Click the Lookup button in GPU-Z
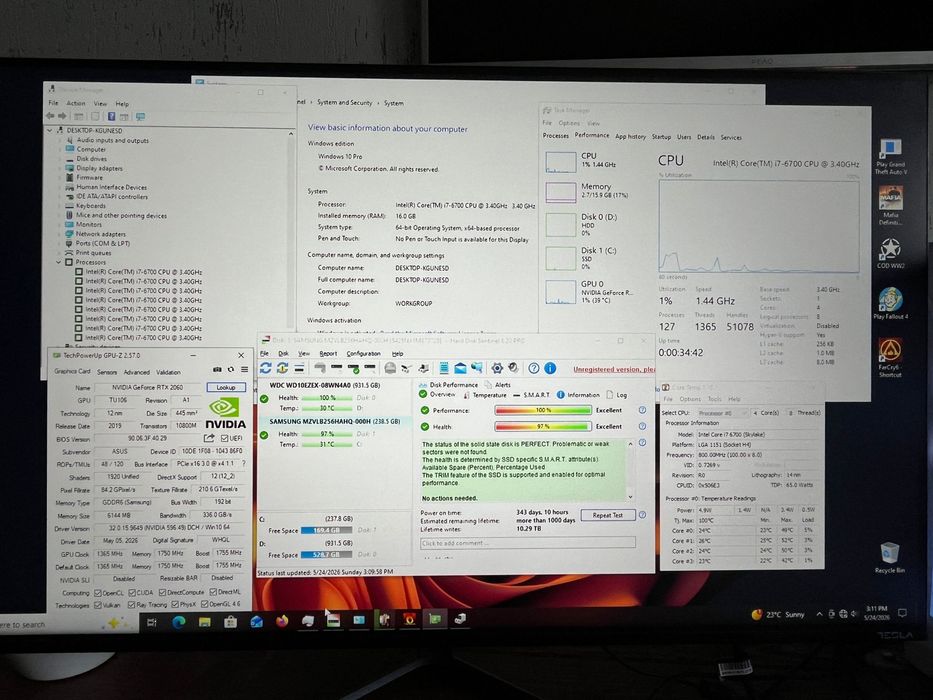Screen dimensions: 933x700 point(226,388)
